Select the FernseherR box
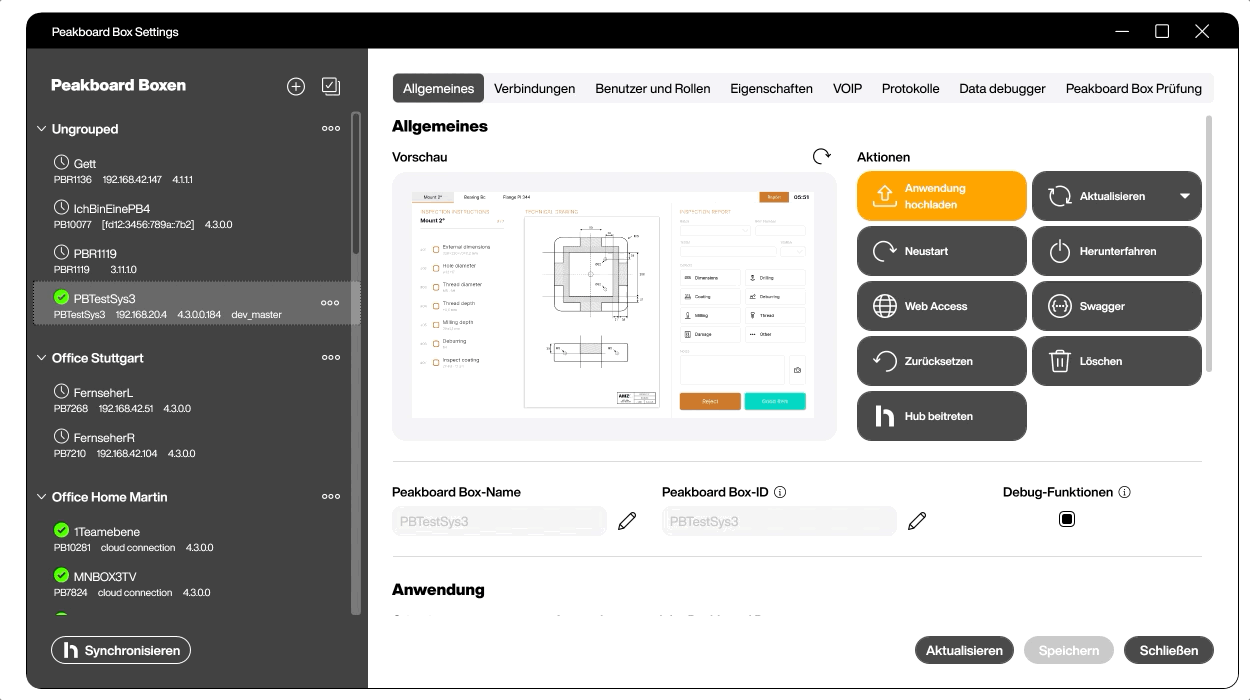Viewport: 1250px width, 700px height. [x=195, y=445]
